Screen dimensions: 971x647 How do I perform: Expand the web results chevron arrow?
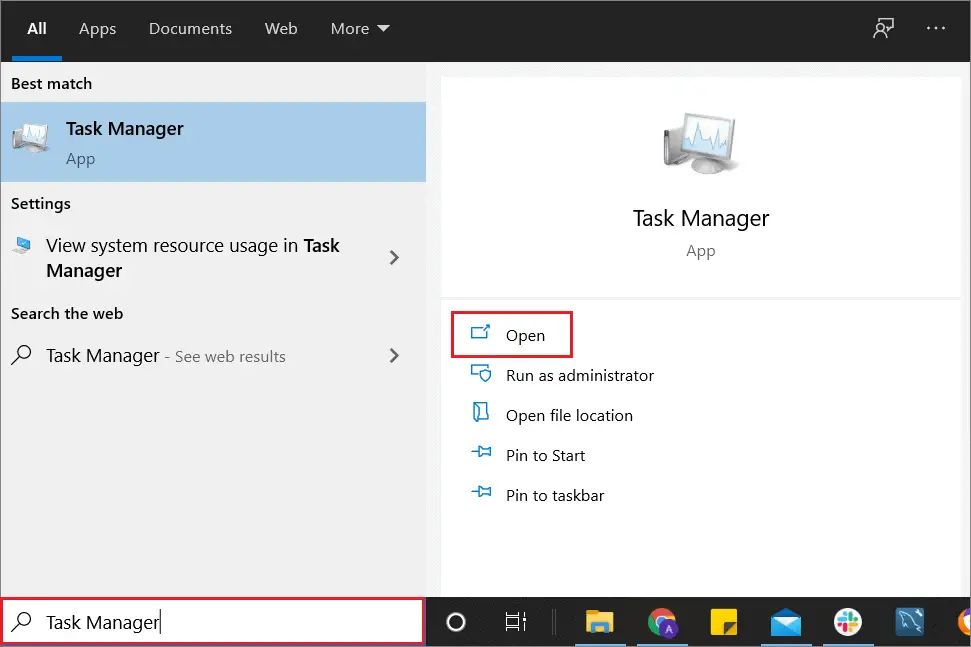394,355
